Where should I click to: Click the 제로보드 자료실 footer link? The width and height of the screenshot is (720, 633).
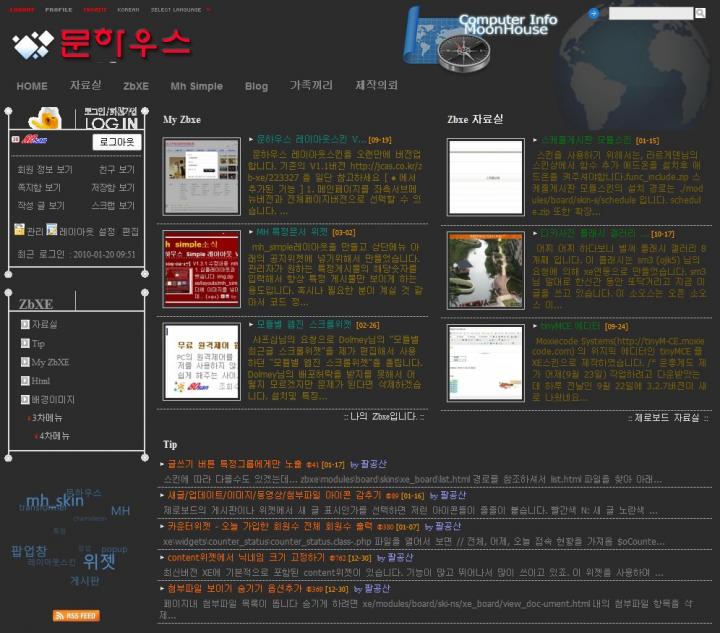tap(668, 418)
